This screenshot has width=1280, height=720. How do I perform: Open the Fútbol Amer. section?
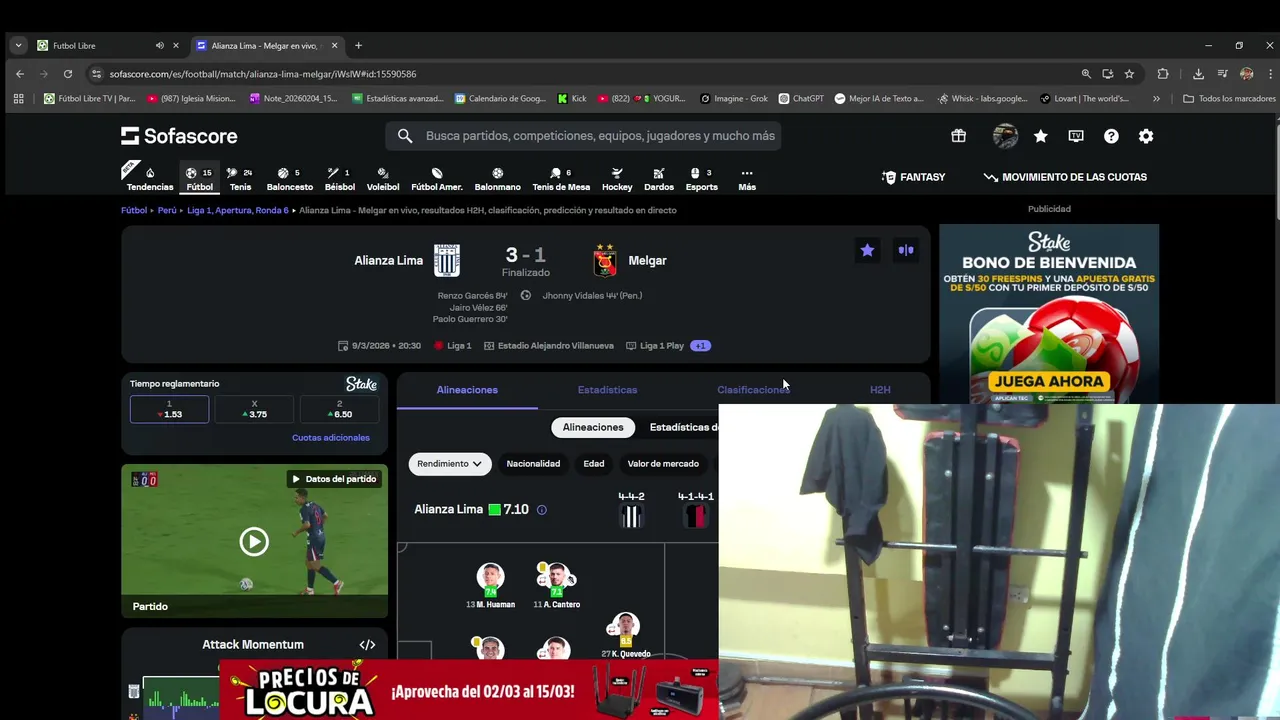tap(437, 178)
